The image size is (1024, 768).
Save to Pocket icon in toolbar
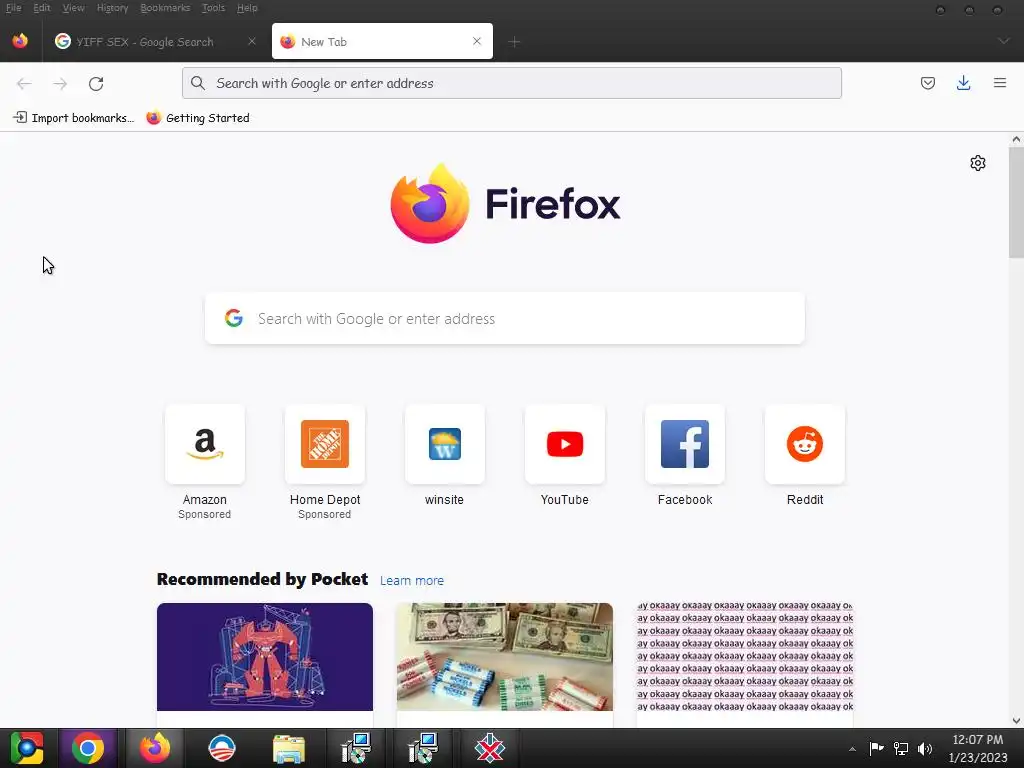point(927,83)
